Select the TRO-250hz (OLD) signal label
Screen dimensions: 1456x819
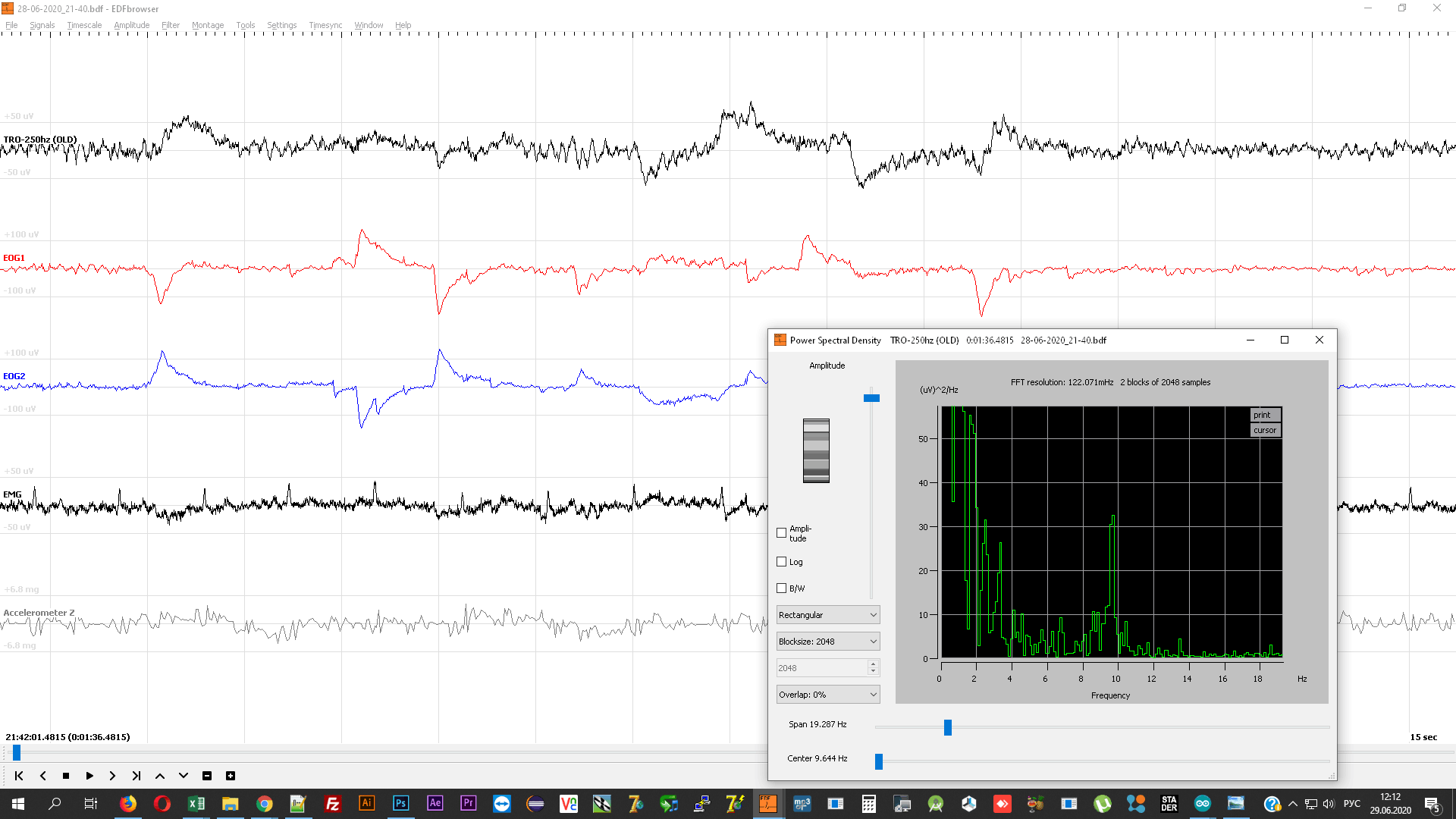point(40,140)
